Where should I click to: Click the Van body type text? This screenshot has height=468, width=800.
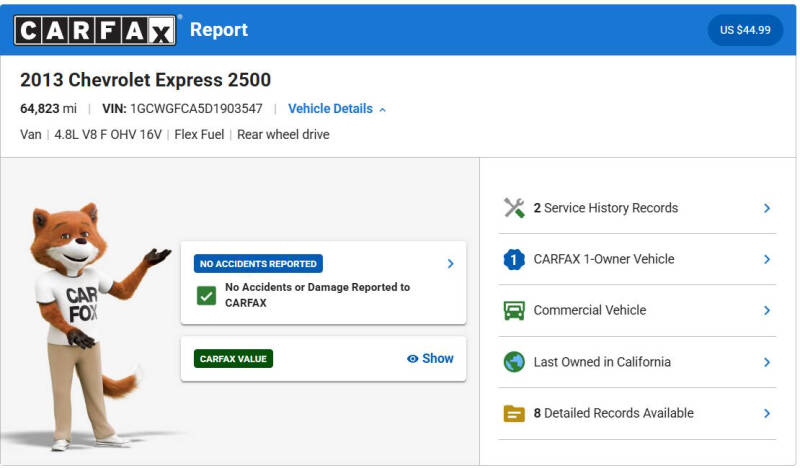(x=31, y=135)
